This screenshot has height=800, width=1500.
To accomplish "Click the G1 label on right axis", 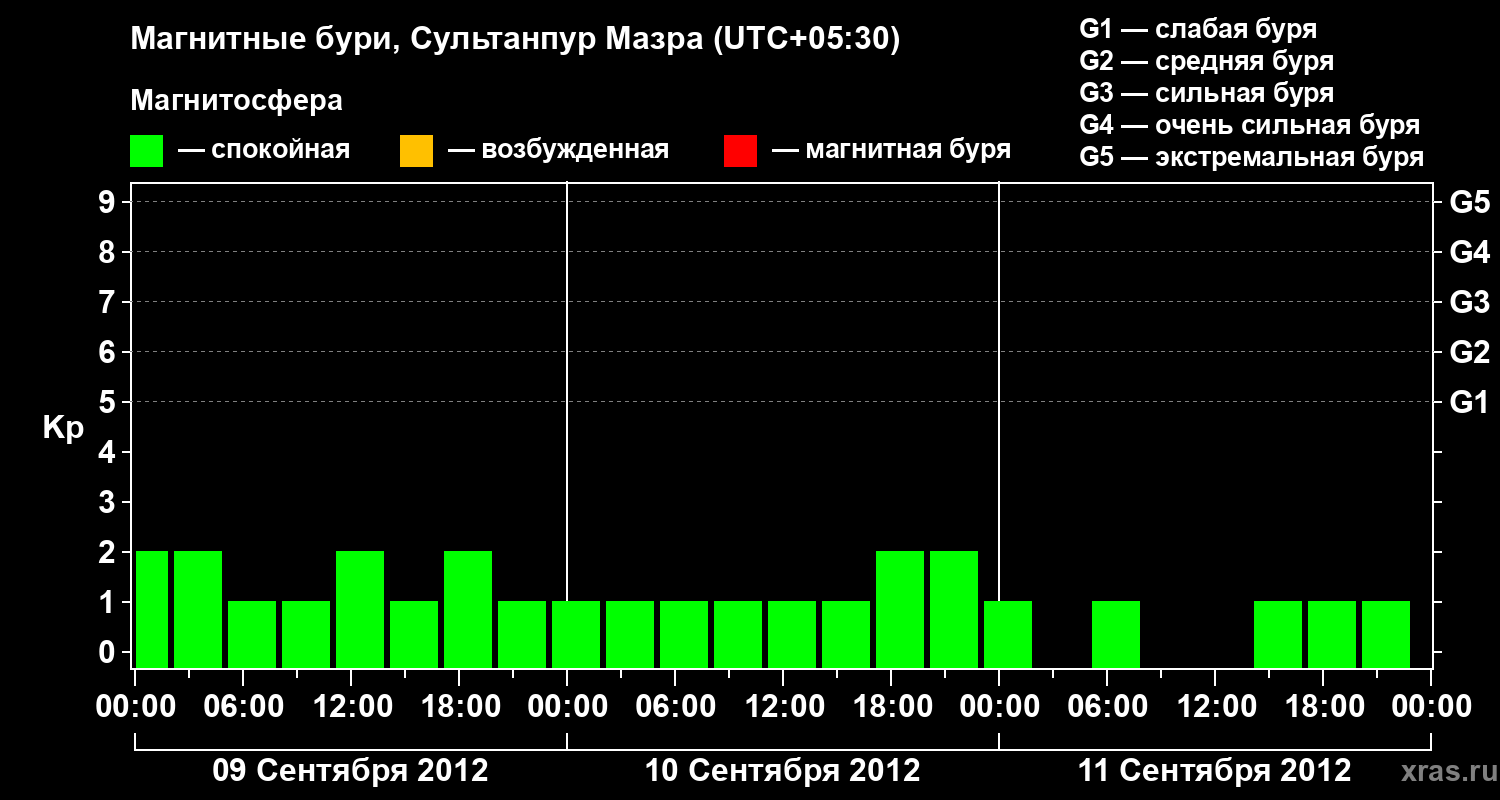I will [1469, 403].
